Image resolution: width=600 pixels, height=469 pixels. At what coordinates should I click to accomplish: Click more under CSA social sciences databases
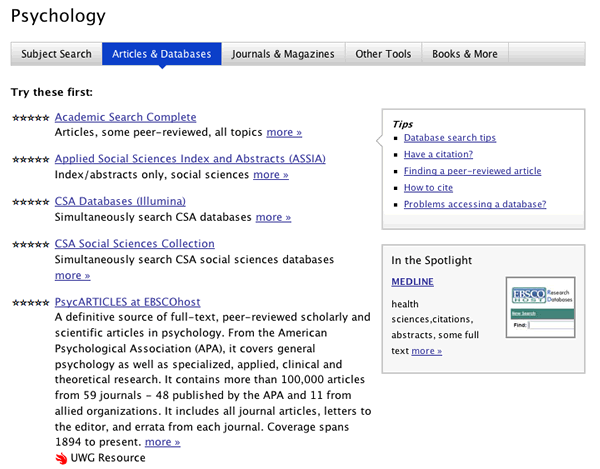[x=72, y=275]
